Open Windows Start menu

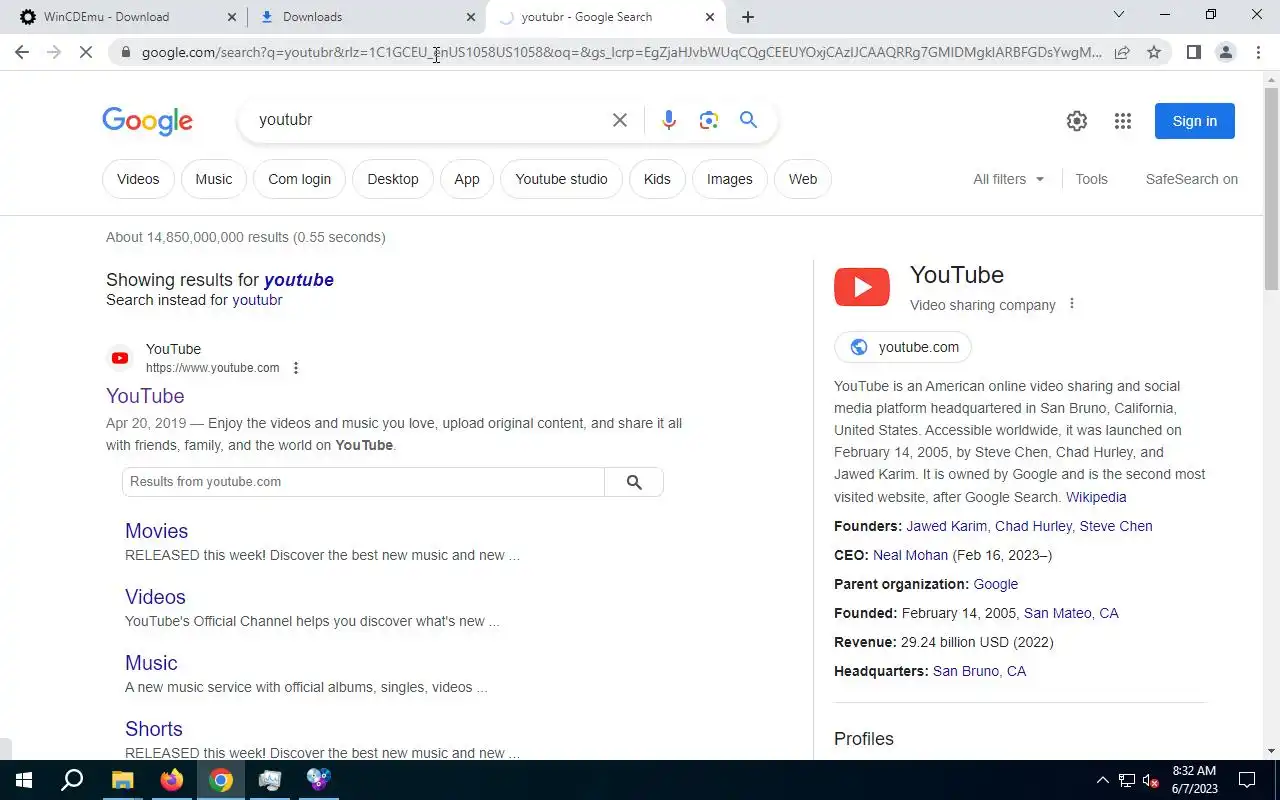pos(24,780)
